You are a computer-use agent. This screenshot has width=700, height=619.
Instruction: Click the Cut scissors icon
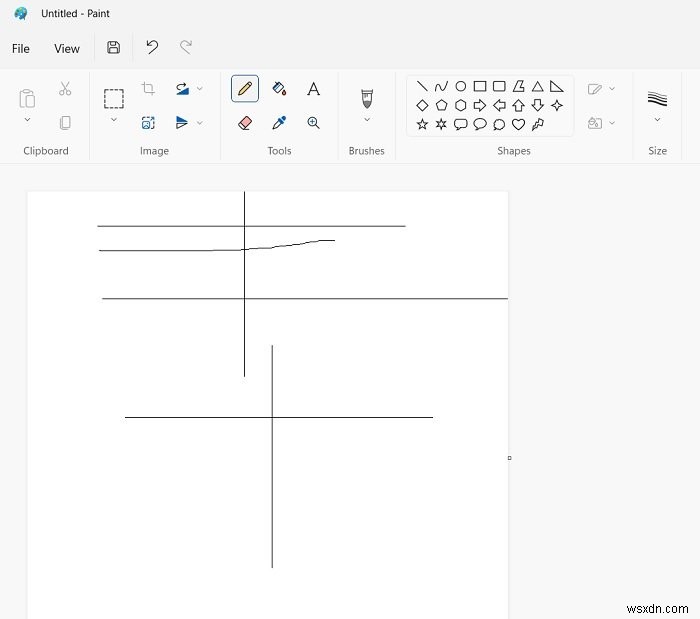point(65,88)
